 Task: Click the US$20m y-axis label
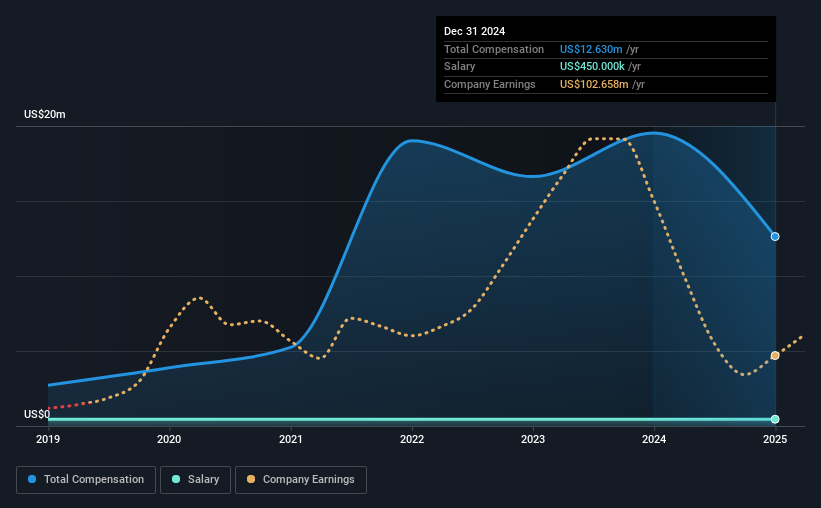(x=45, y=114)
